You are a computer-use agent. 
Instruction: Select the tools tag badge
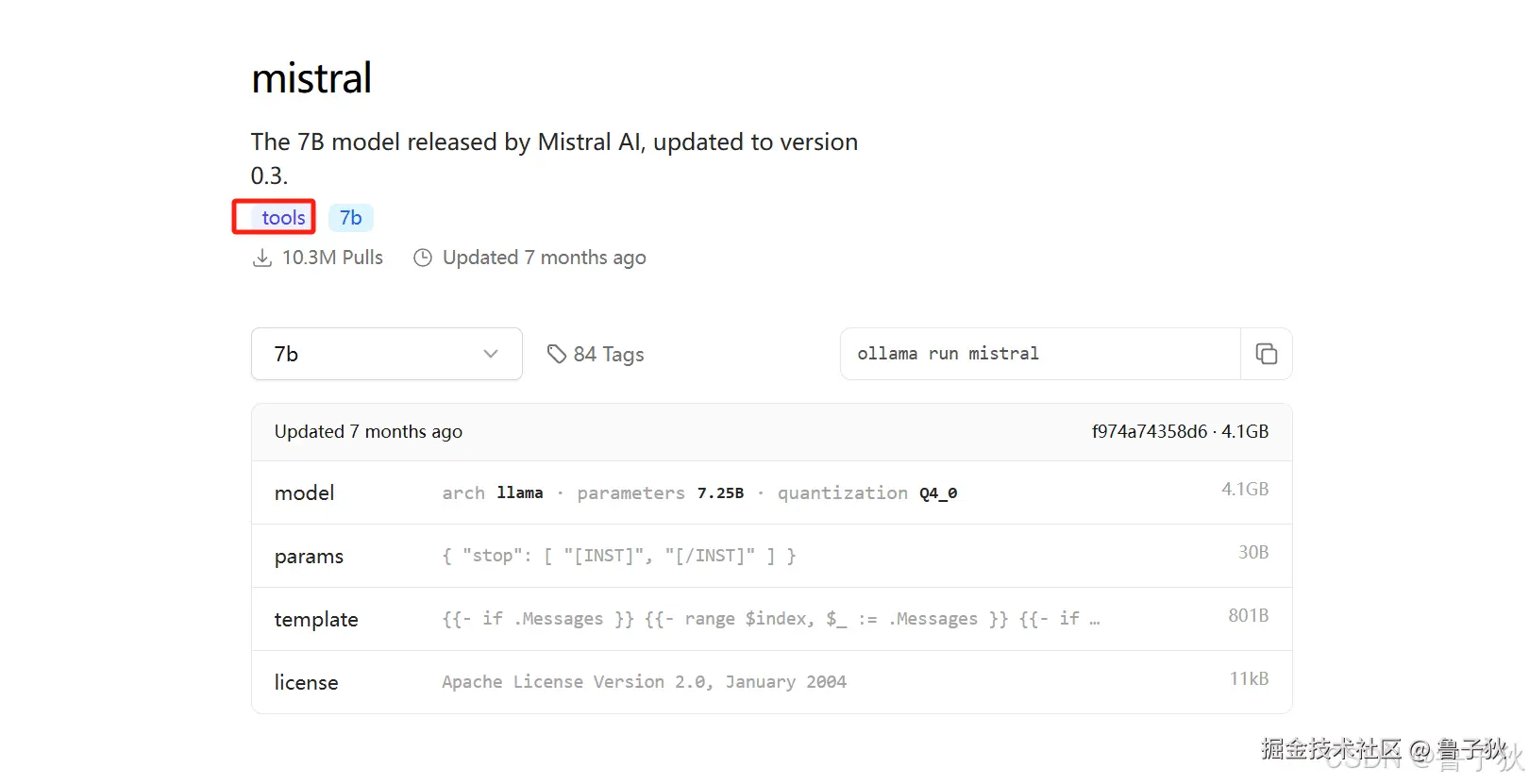click(283, 218)
